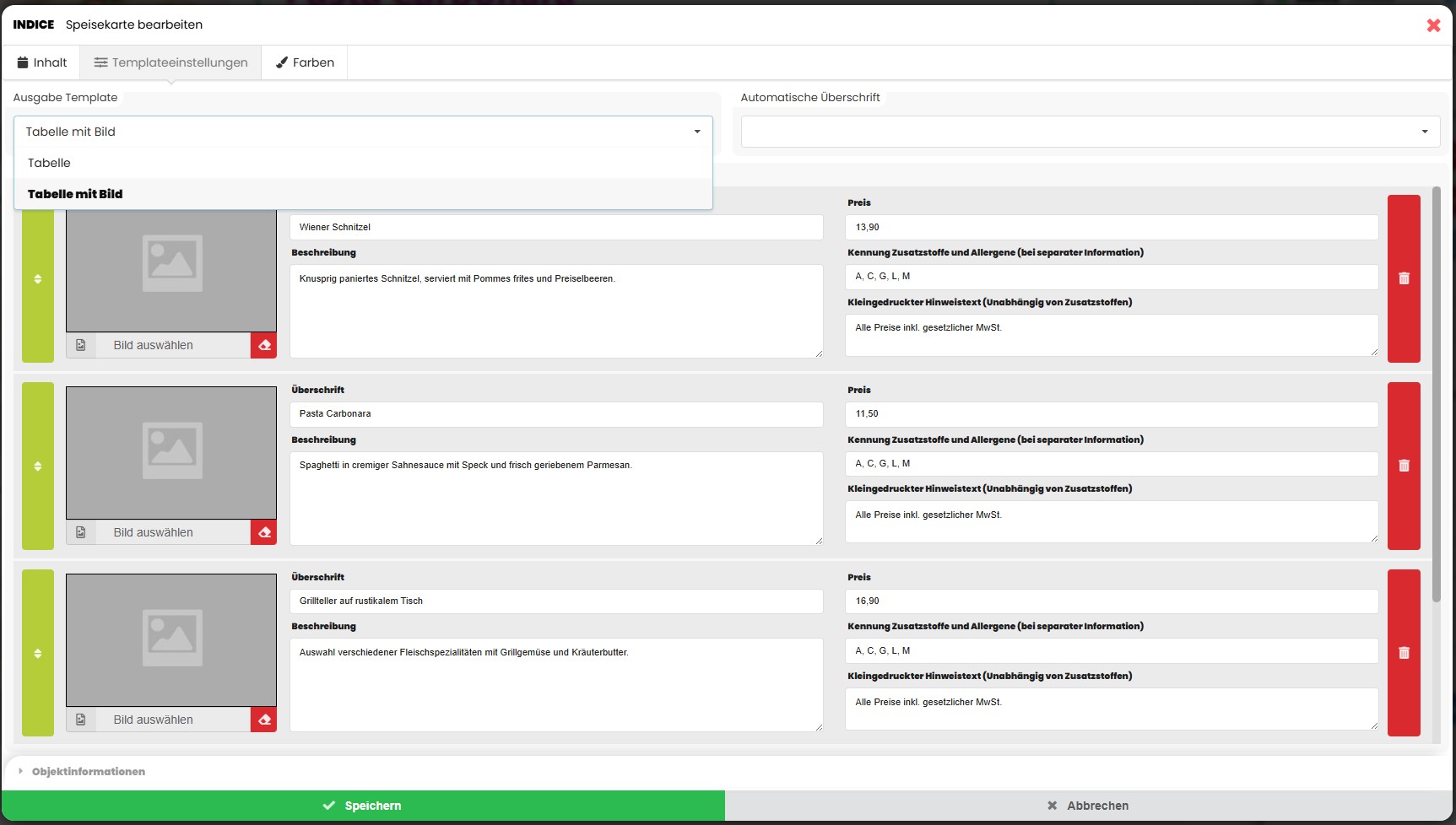
Task: Click the image placeholder for Grillteller
Action: 171,639
